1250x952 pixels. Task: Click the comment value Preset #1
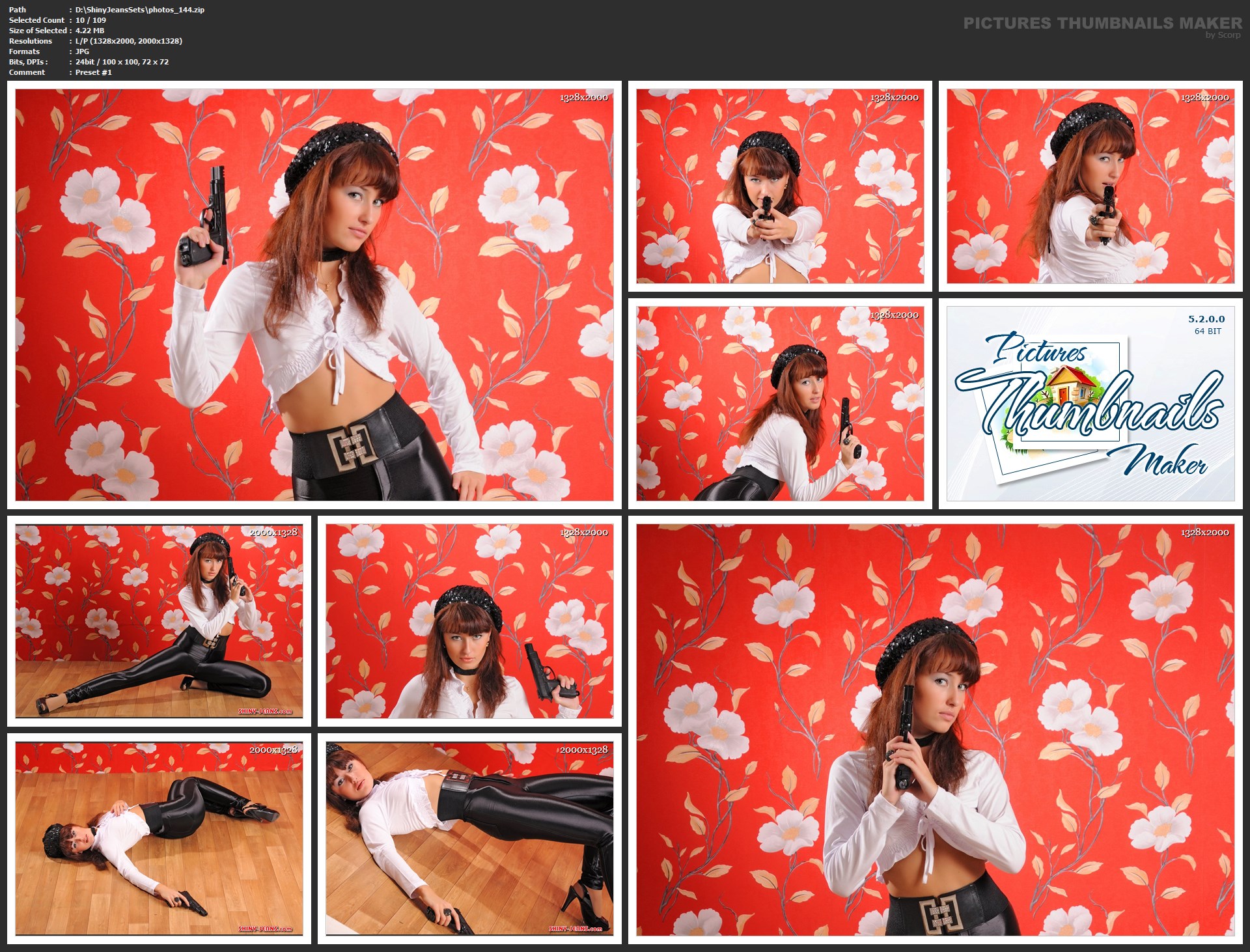[x=93, y=72]
